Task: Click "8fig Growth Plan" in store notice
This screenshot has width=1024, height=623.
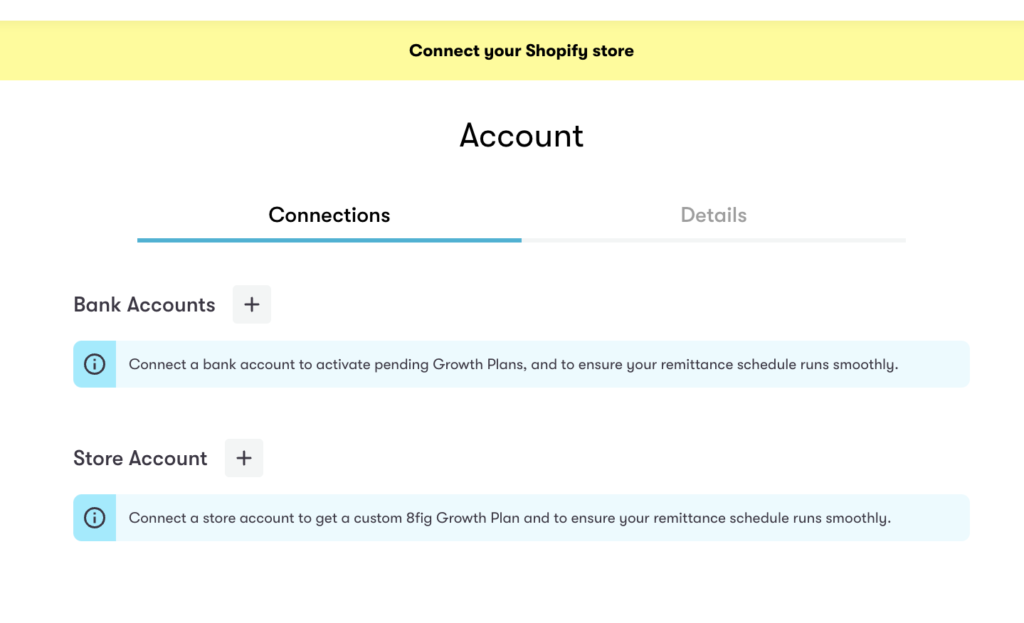Action: (x=463, y=518)
